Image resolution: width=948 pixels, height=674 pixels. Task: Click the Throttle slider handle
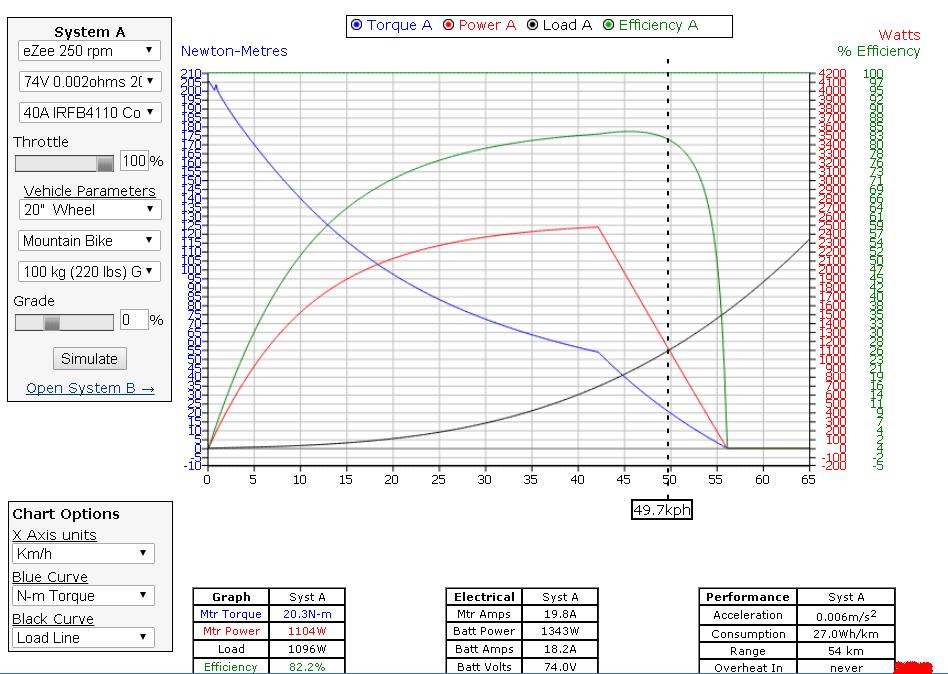click(x=104, y=162)
